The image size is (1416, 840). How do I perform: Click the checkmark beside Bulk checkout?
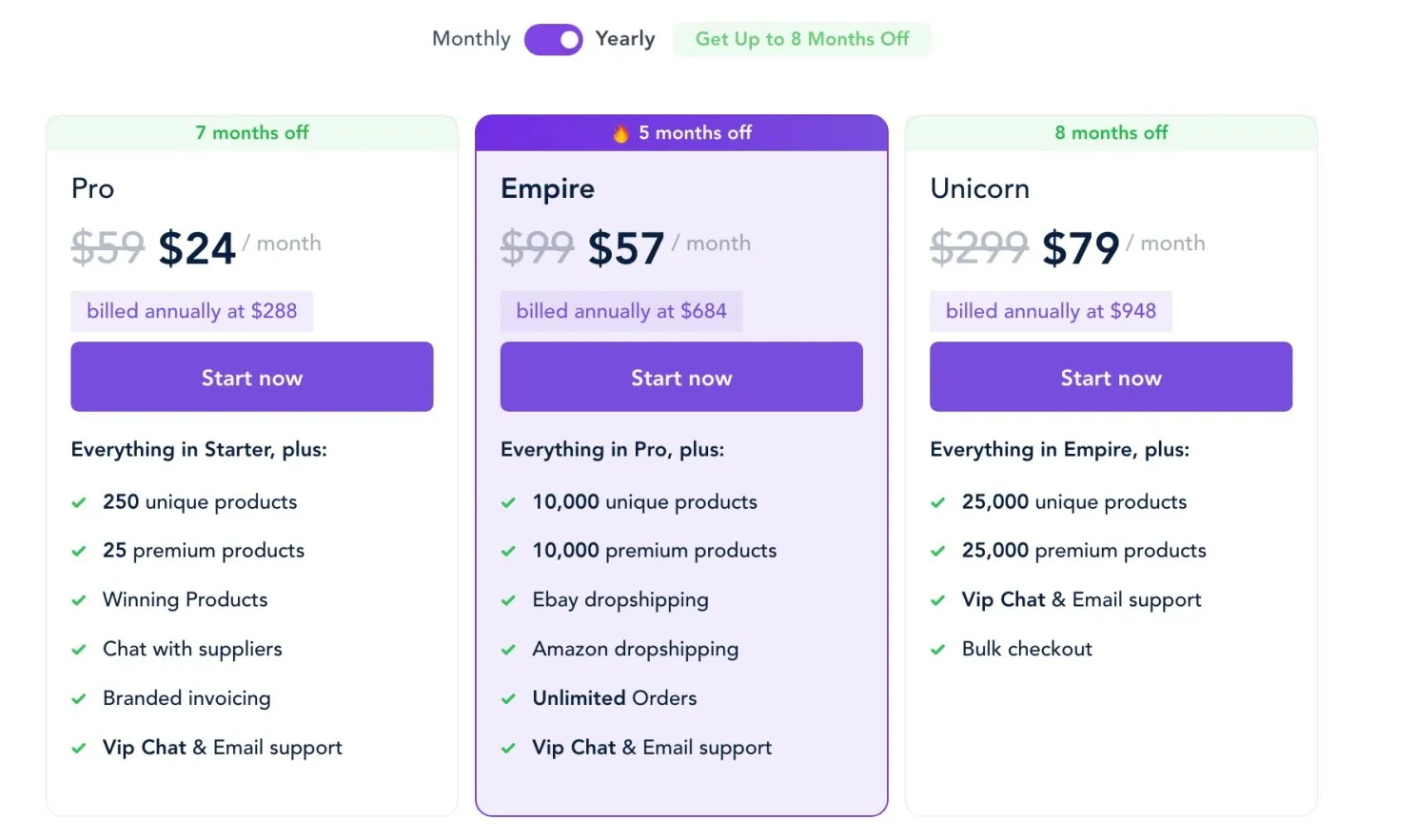point(937,649)
